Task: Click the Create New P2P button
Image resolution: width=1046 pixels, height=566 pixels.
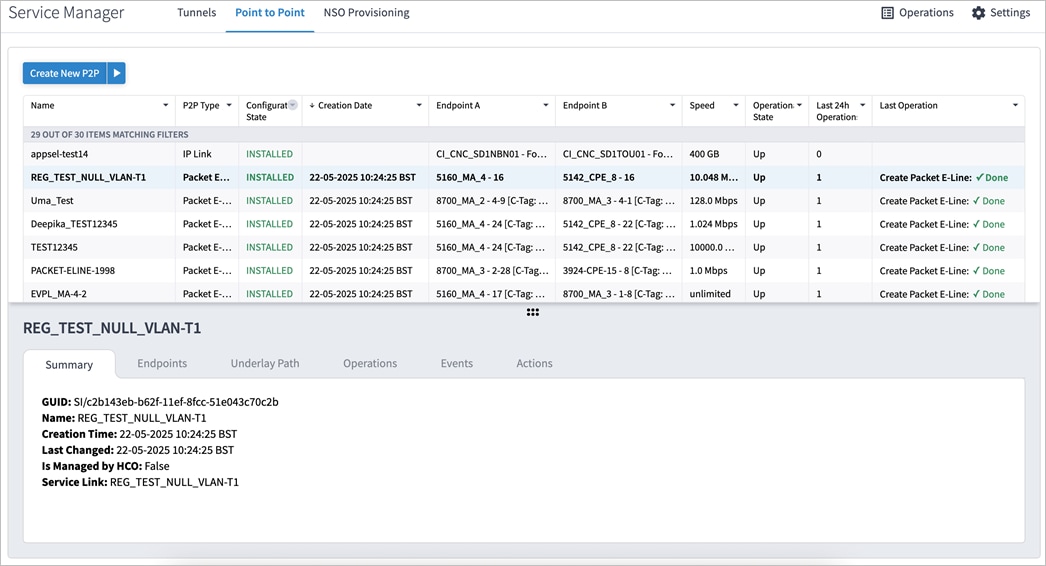Action: pyautogui.click(x=64, y=73)
